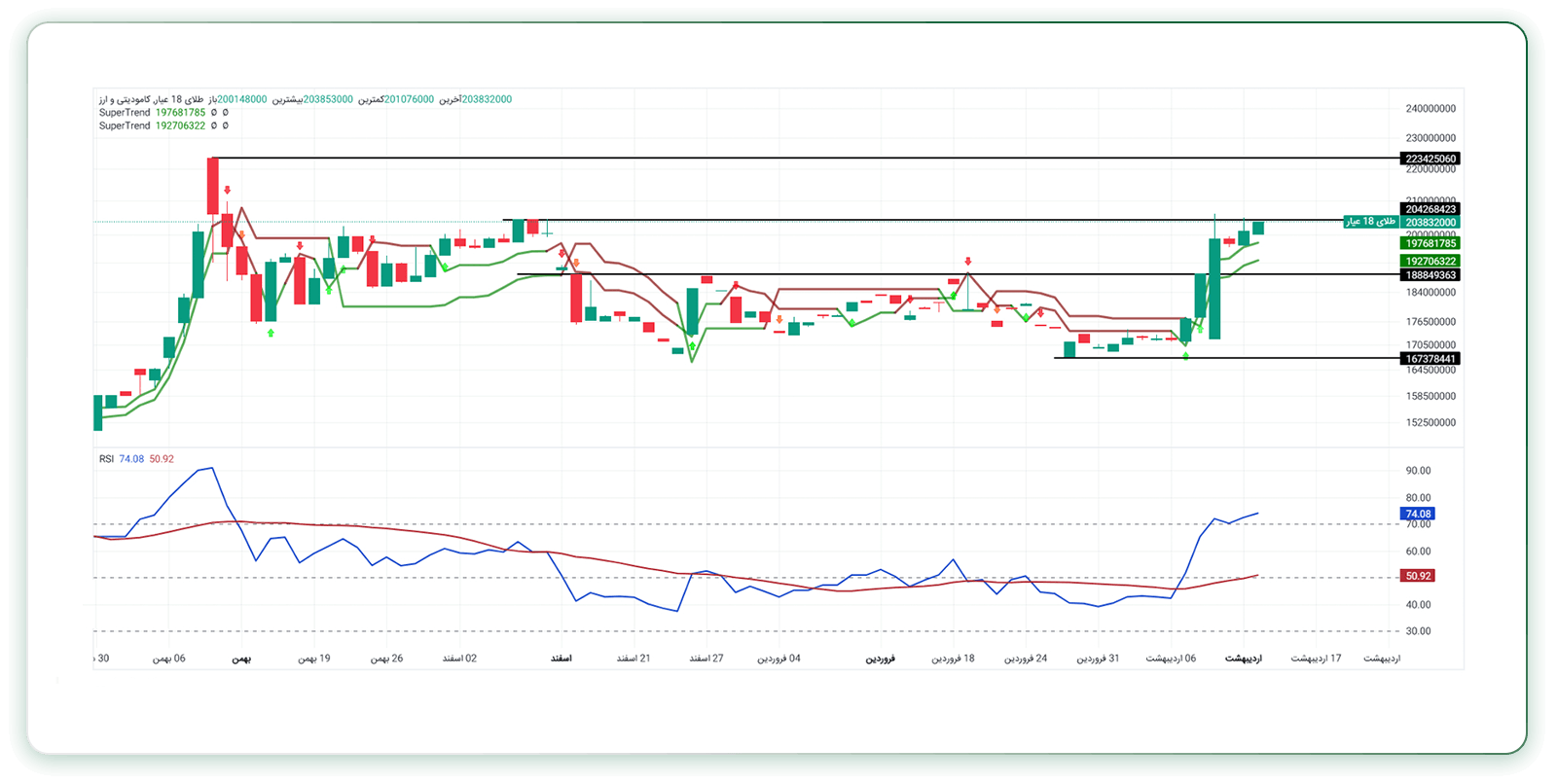The image size is (1557, 784).
Task: Click the 02 اسفند date label
Action: (x=459, y=659)
